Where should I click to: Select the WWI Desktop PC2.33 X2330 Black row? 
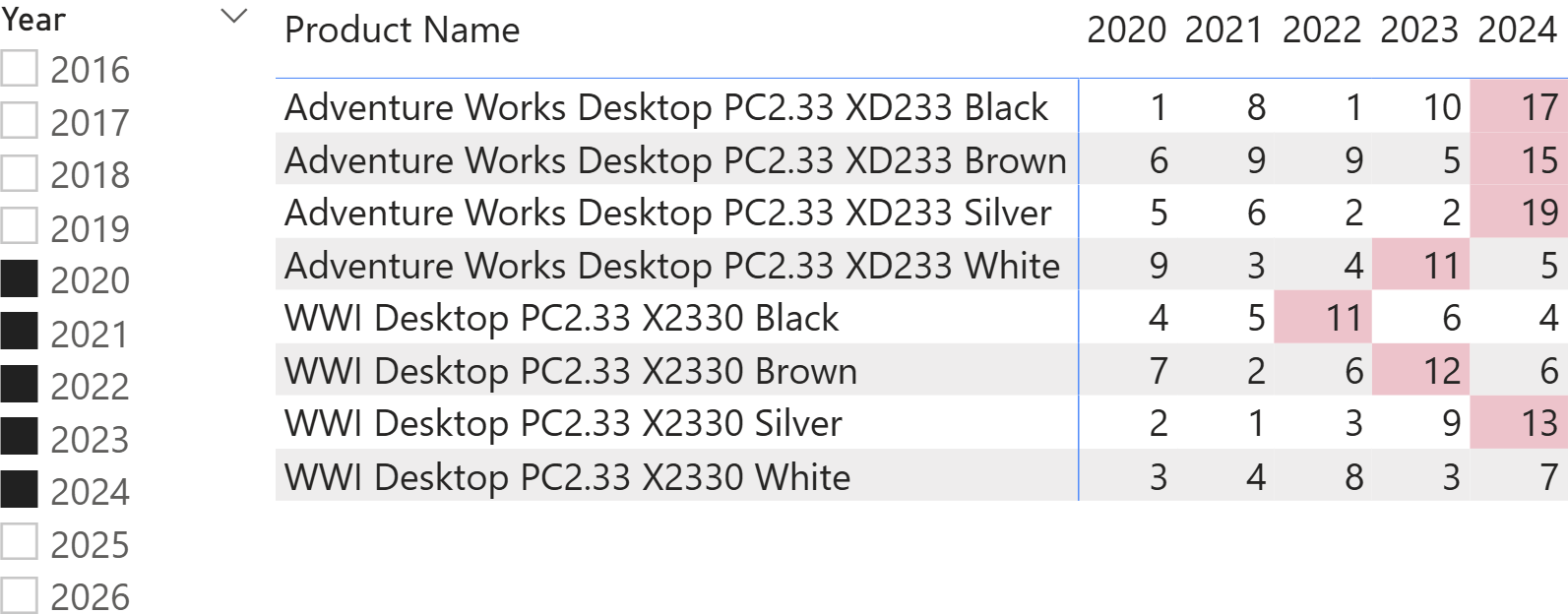pyautogui.click(x=561, y=318)
